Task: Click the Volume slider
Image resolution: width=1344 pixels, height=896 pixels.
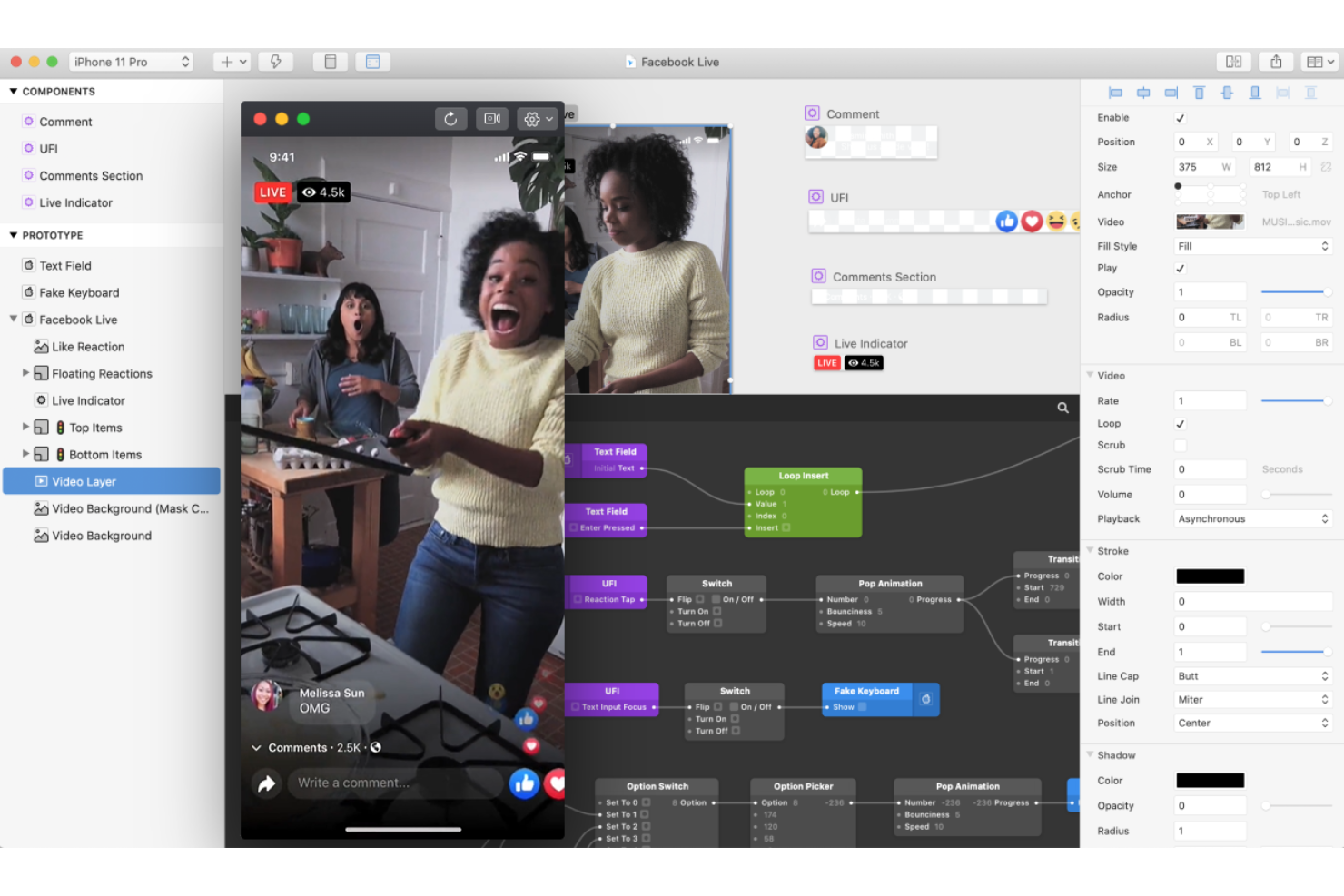Action: click(1296, 495)
